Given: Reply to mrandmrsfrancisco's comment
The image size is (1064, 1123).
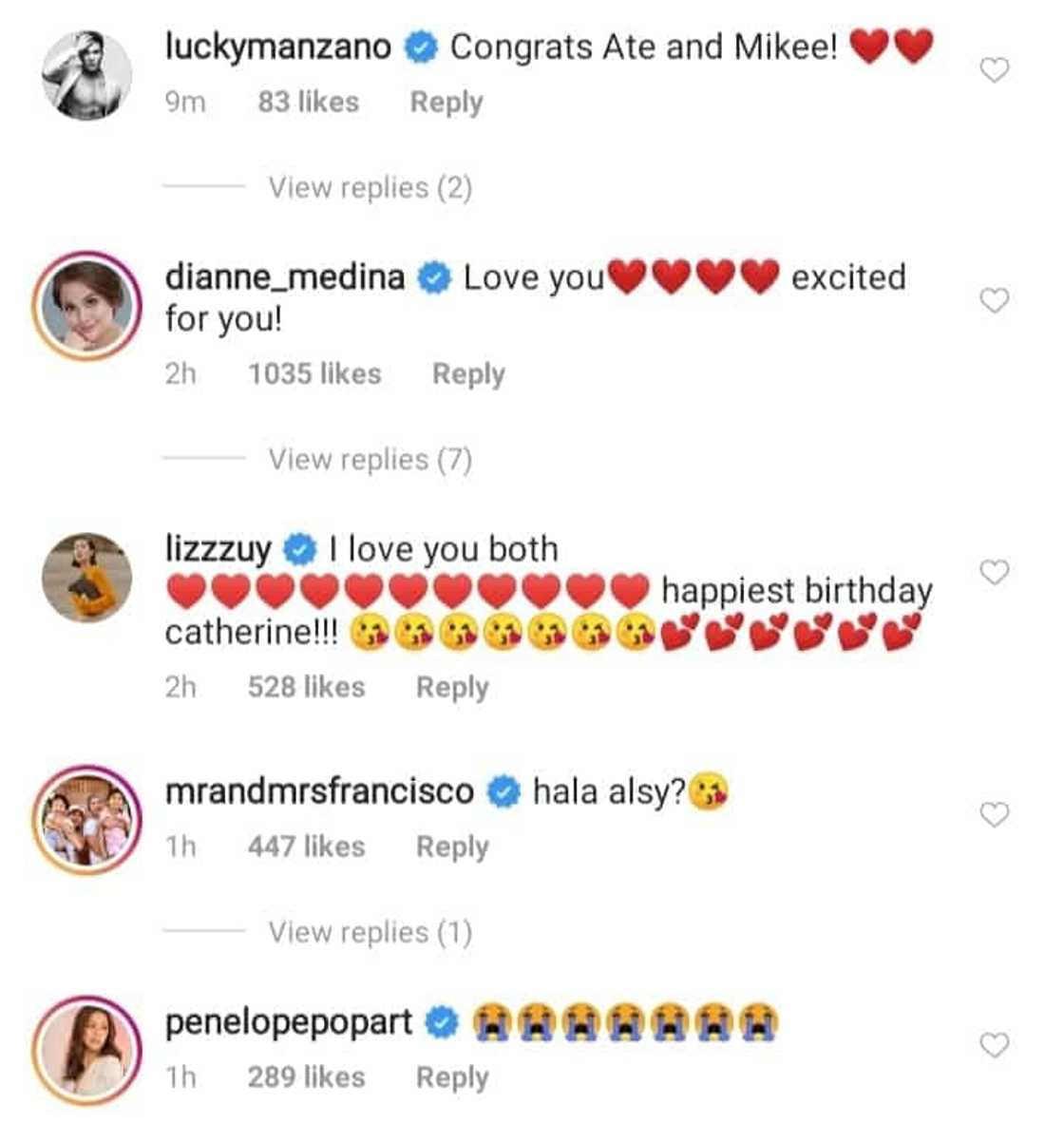Looking at the screenshot, I should pyautogui.click(x=452, y=847).
